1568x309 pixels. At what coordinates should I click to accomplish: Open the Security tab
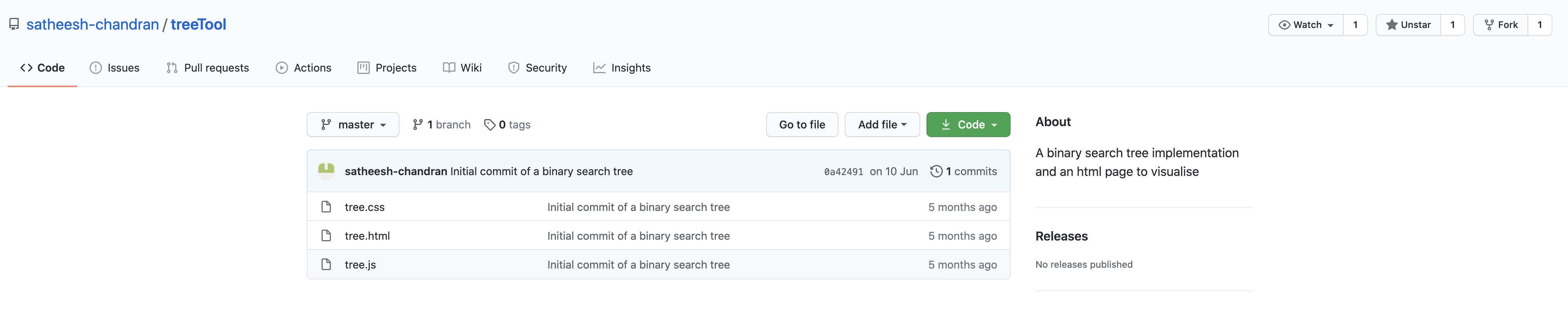538,67
